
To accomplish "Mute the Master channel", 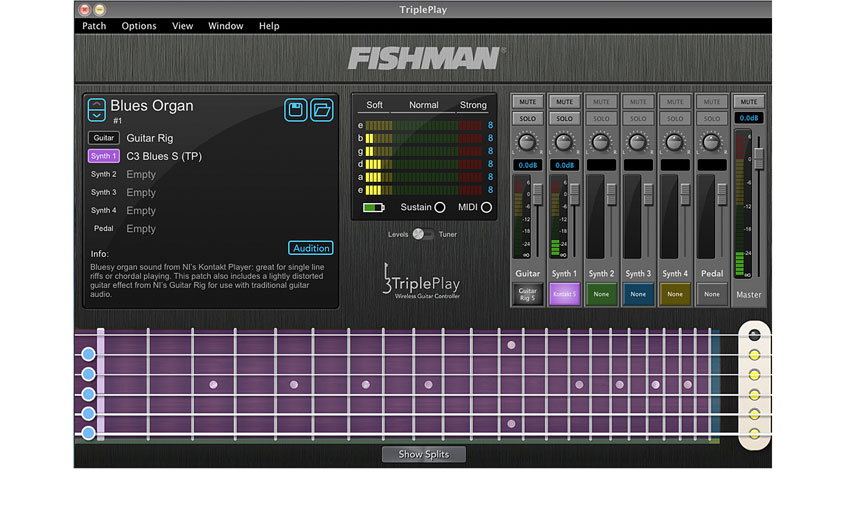I will (749, 102).
